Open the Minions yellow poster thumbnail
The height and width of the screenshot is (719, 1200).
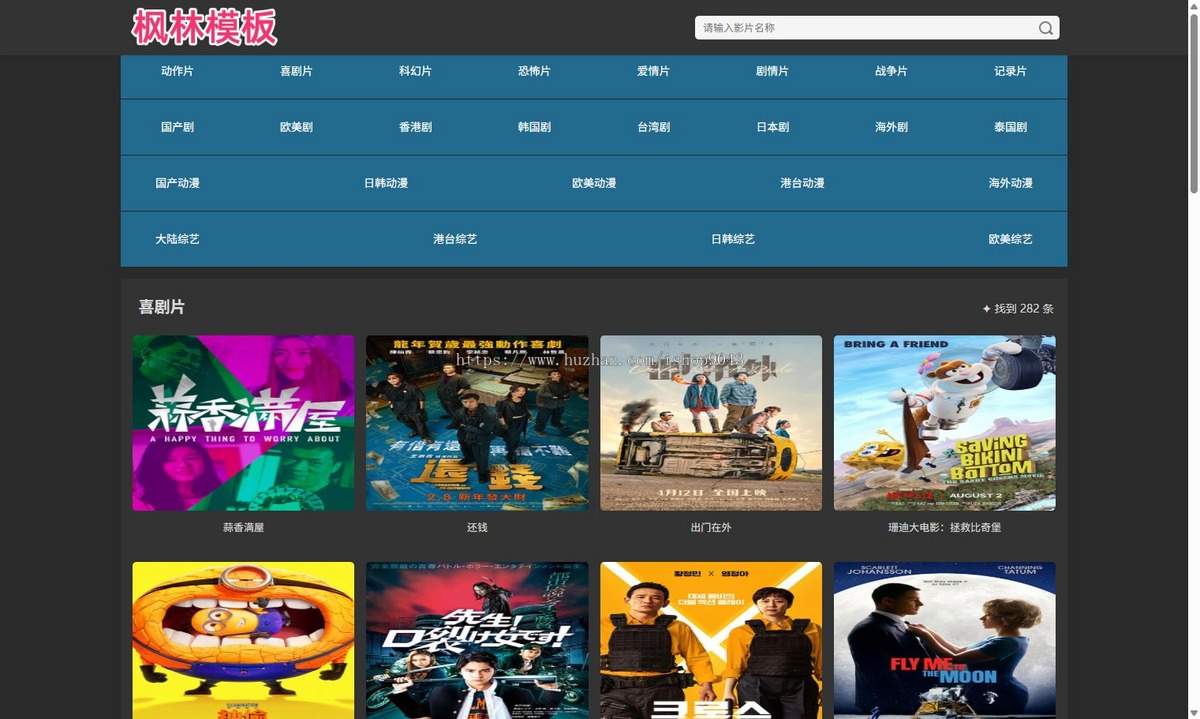coord(243,640)
